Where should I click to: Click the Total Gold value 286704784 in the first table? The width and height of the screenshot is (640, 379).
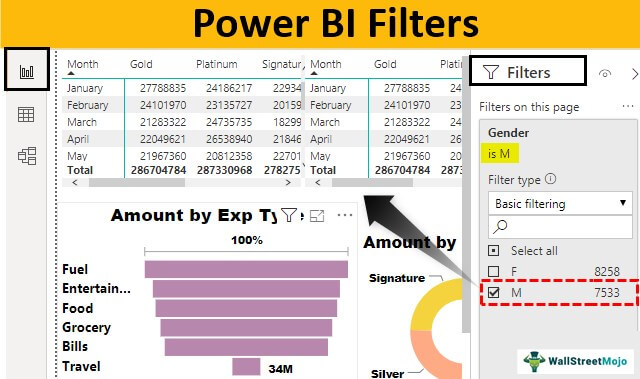tap(158, 170)
